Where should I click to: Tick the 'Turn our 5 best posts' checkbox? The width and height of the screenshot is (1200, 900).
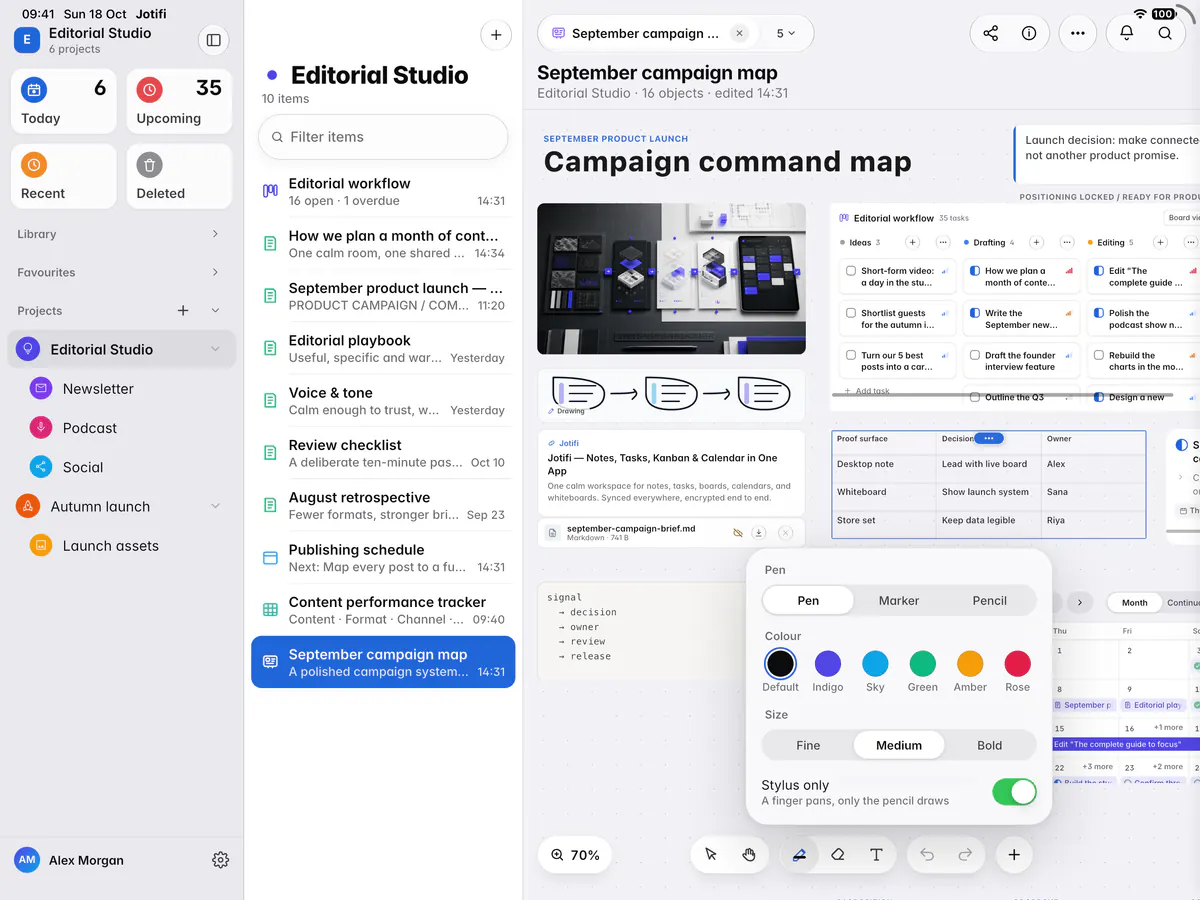pyautogui.click(x=851, y=355)
